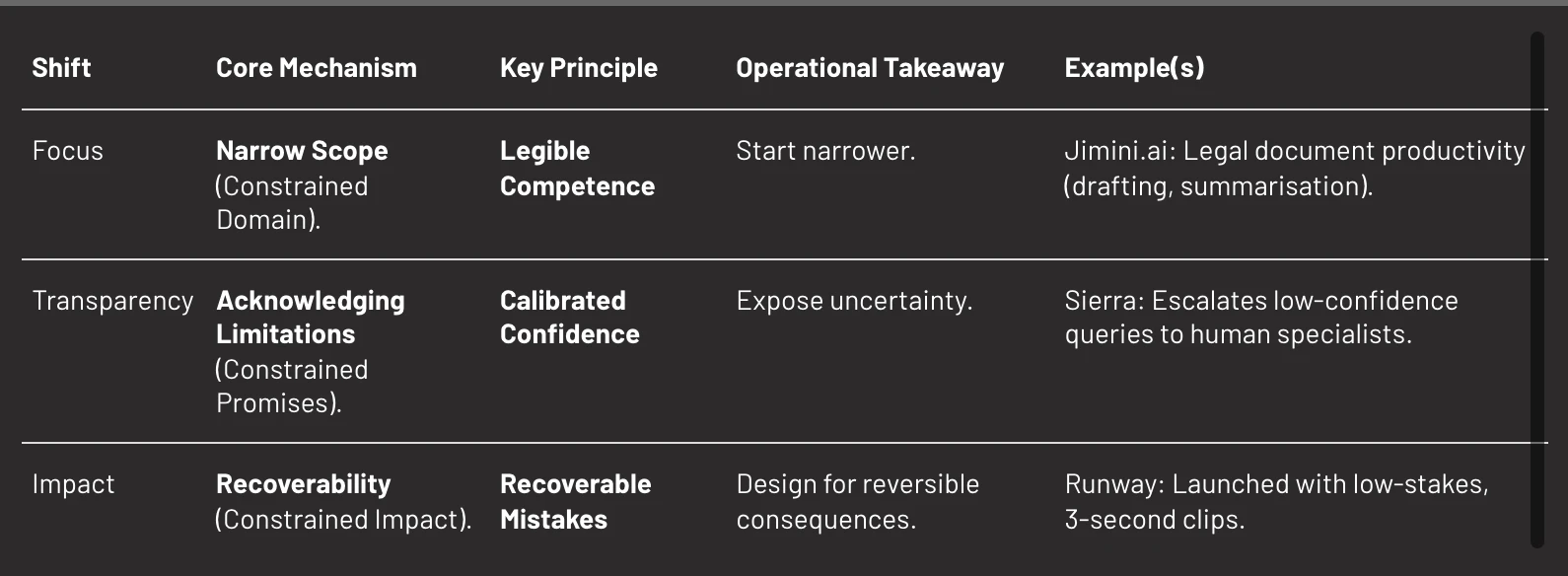Click the Shift column header
Screen dimensions: 1568x576
[61, 68]
